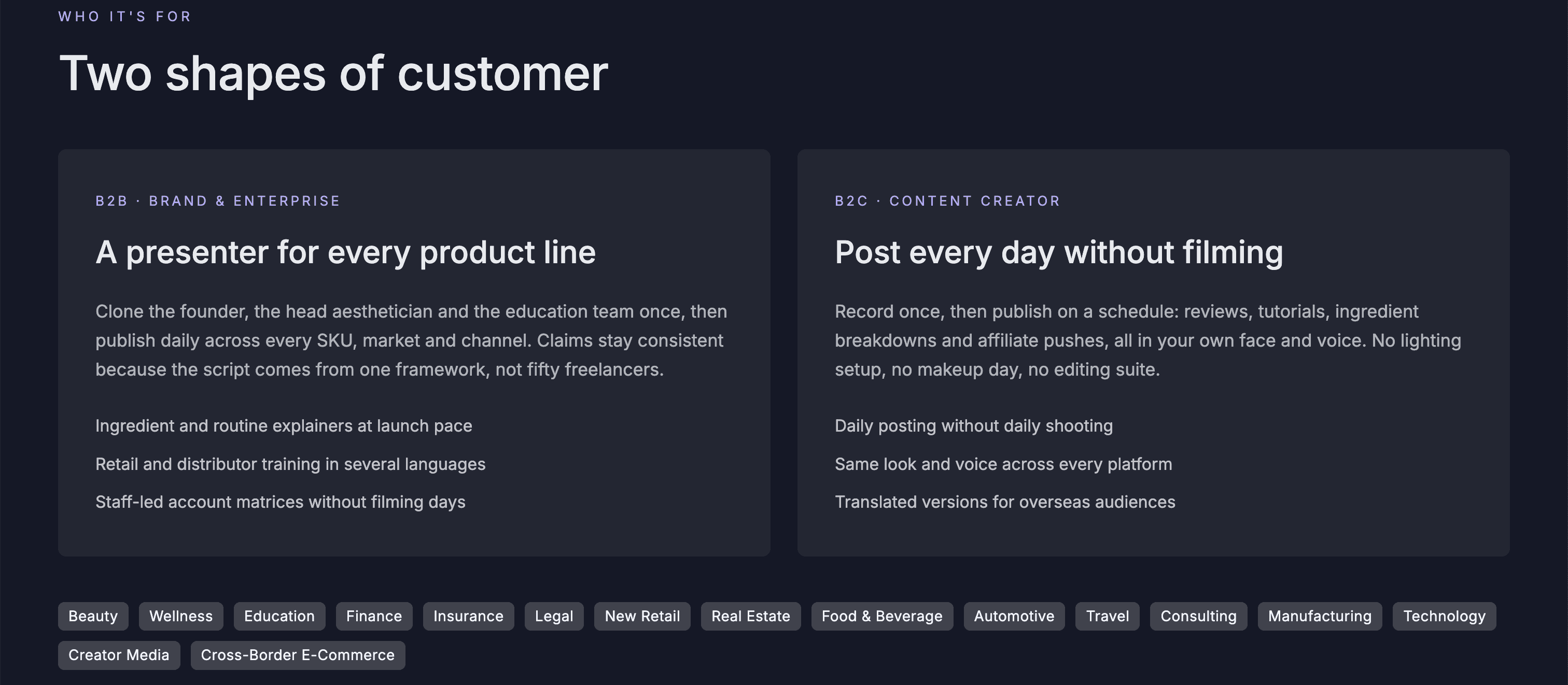This screenshot has height=685, width=1568.
Task: Click the 'B2C · Content Creator' label
Action: click(948, 201)
